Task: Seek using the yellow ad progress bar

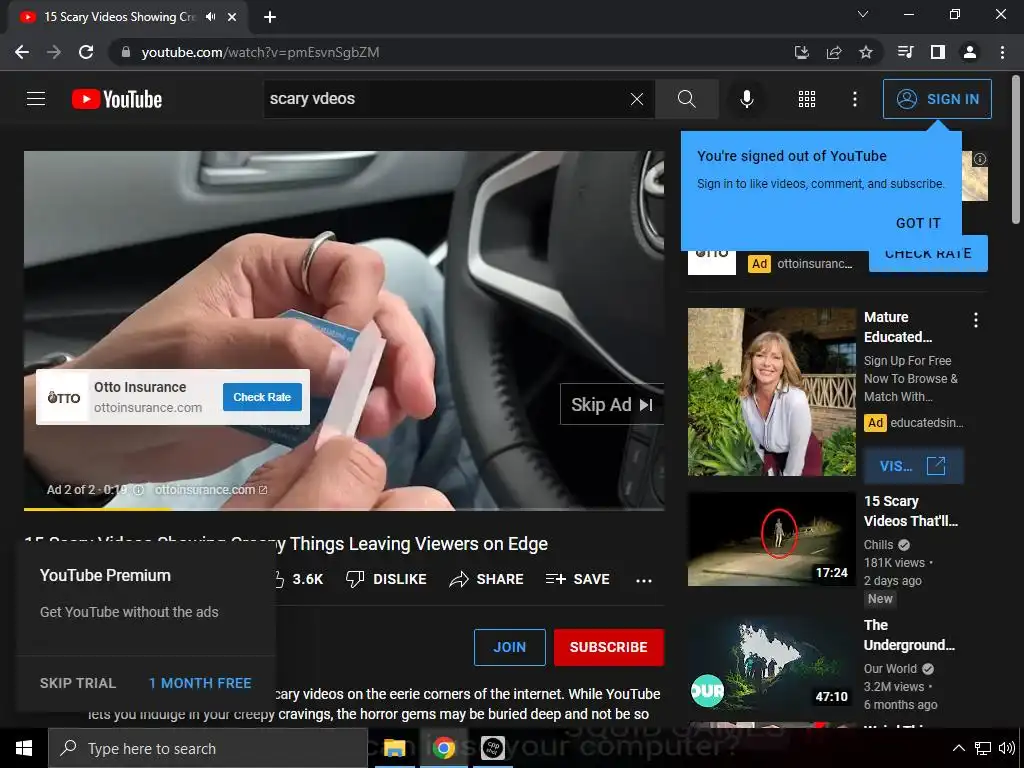Action: 344,509
